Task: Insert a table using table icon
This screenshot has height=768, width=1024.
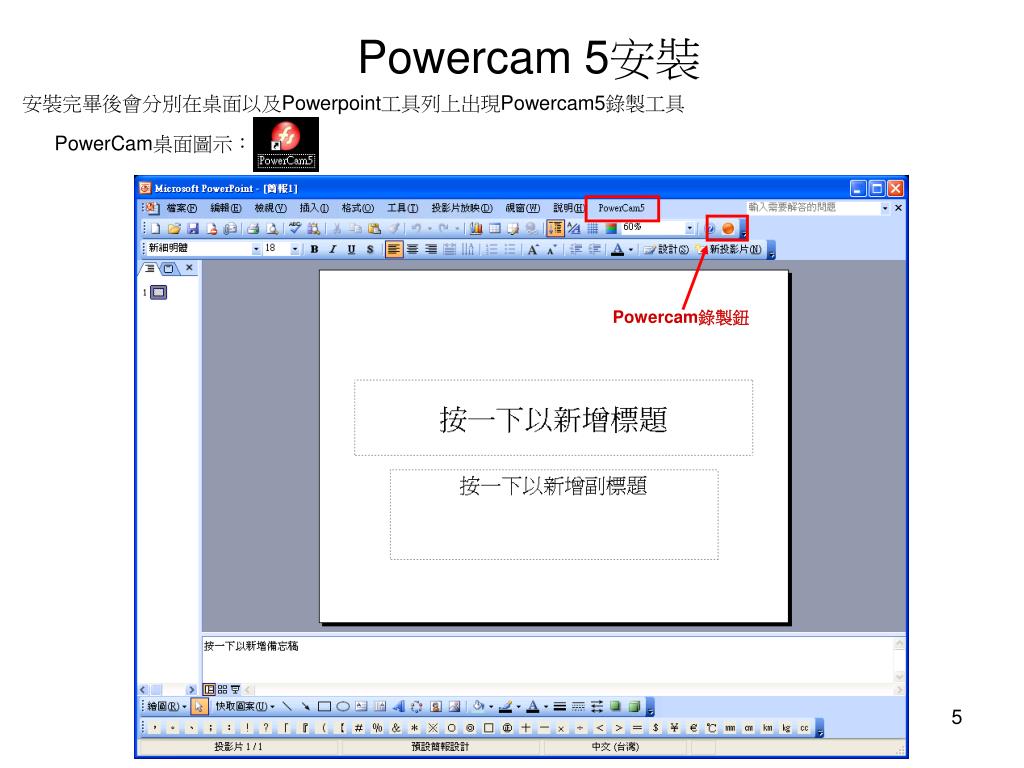Action: click(495, 229)
